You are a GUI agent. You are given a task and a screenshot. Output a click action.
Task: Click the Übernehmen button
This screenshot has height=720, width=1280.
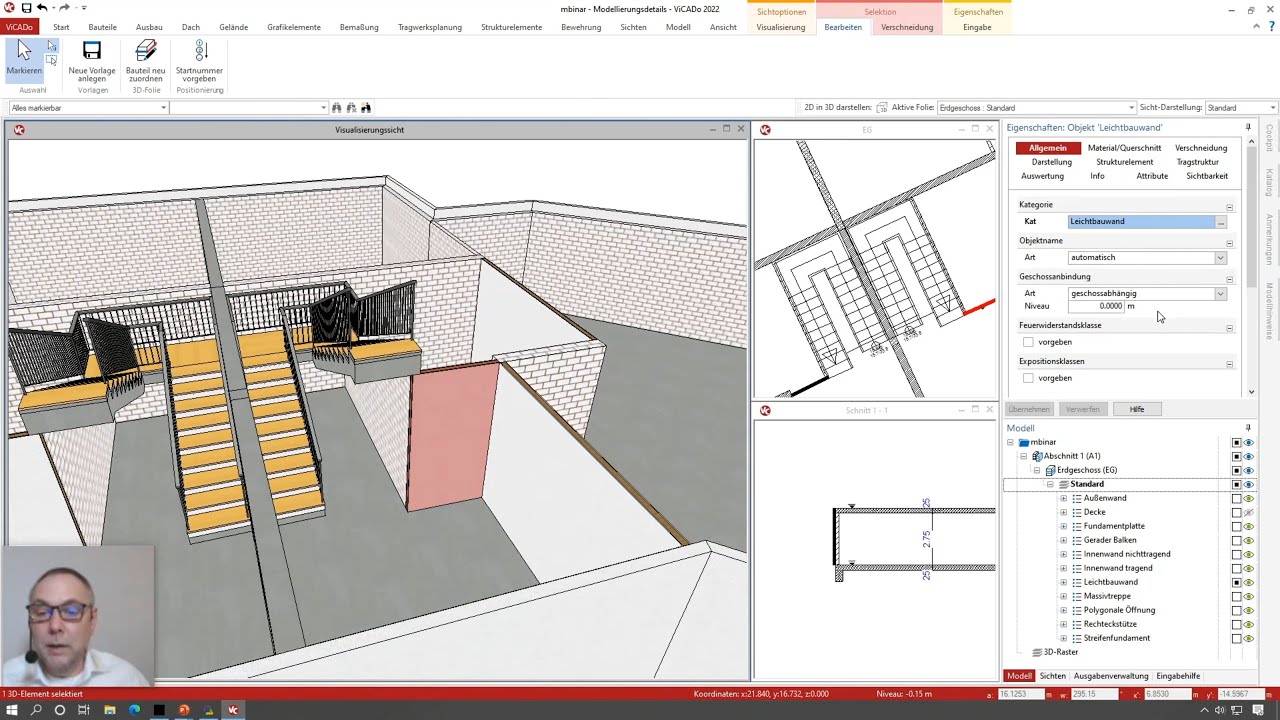tap(1029, 409)
